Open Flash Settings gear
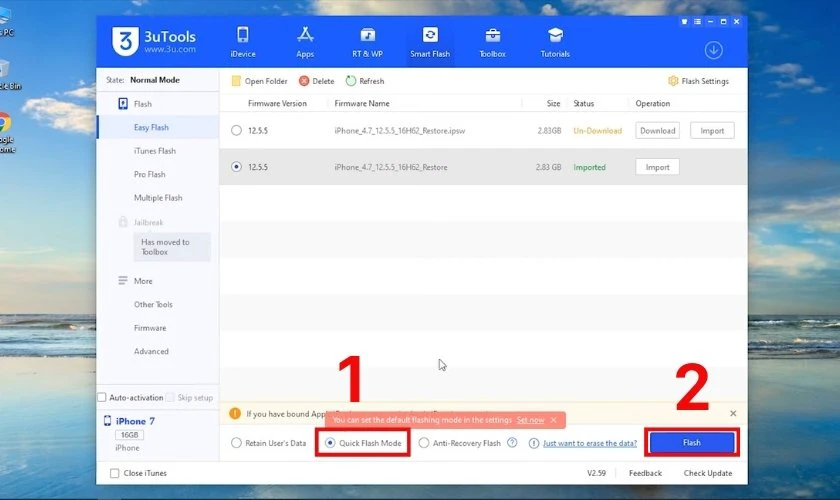Viewport: 840px width, 500px height. click(673, 81)
